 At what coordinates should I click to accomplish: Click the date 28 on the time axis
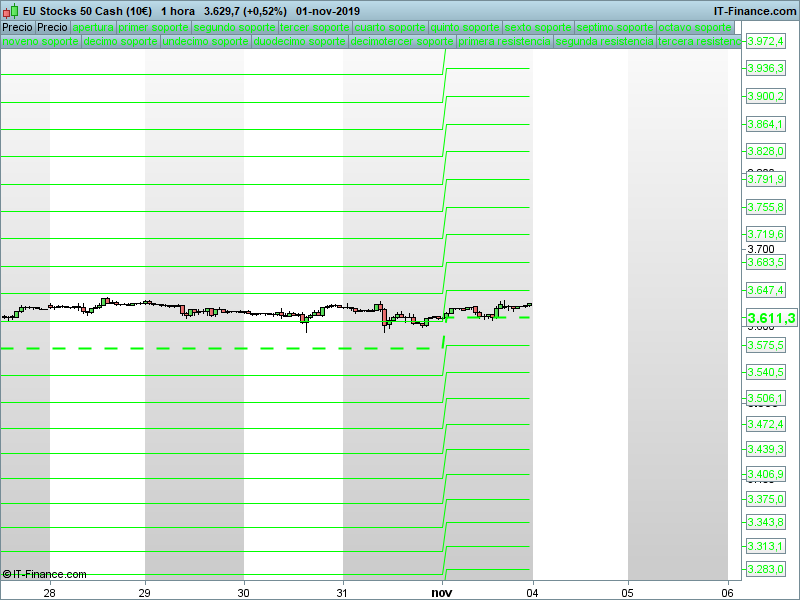coord(49,593)
